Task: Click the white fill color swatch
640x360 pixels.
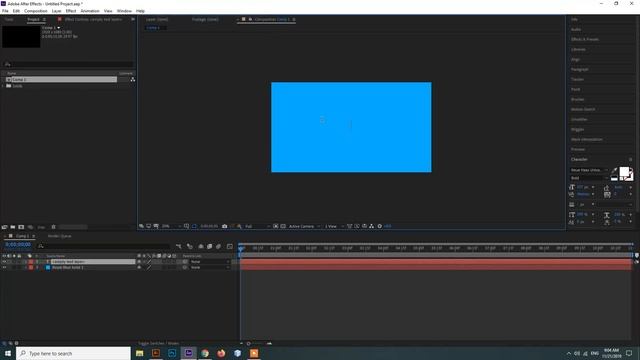Action: 624,172
